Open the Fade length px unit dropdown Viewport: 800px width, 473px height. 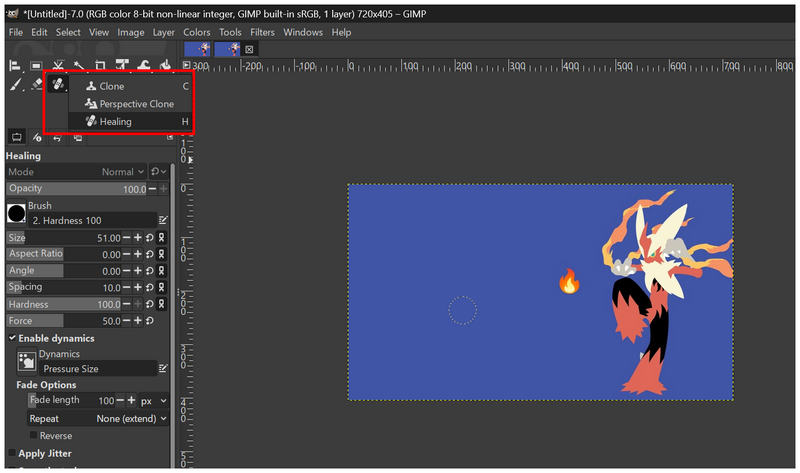click(x=154, y=401)
